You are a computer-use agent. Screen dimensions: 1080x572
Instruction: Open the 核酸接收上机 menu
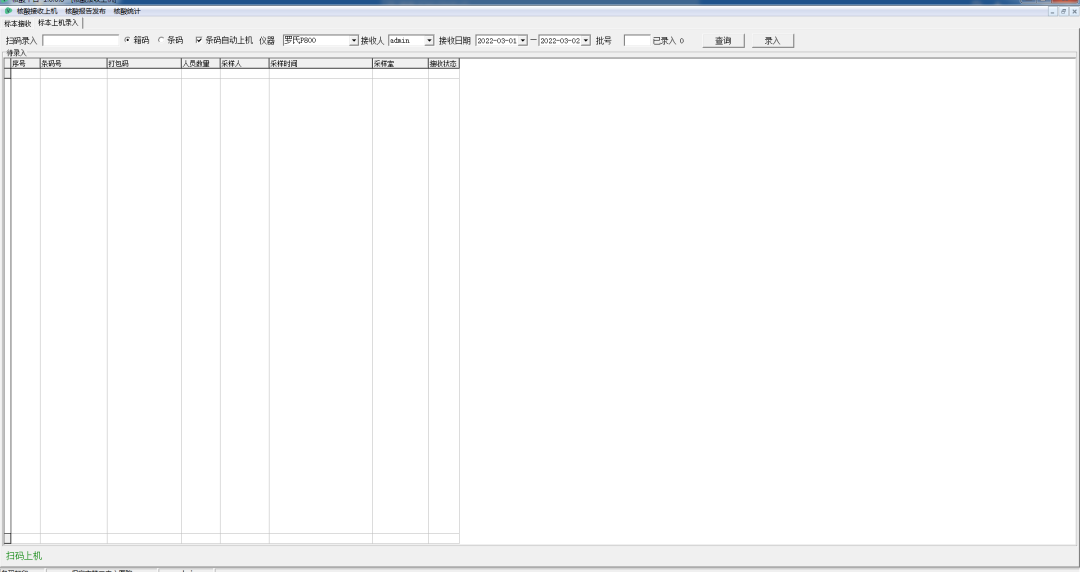(37, 11)
